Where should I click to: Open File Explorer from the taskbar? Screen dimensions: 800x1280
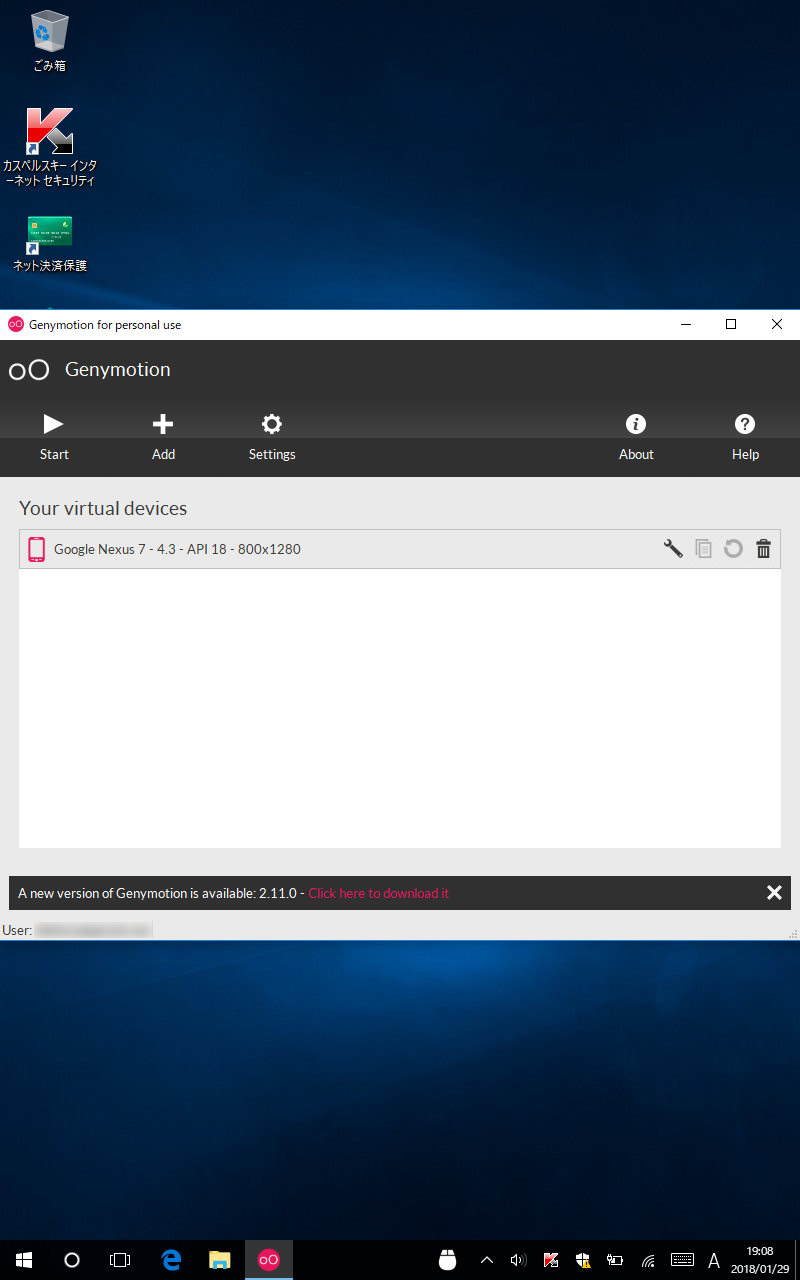(220, 1260)
